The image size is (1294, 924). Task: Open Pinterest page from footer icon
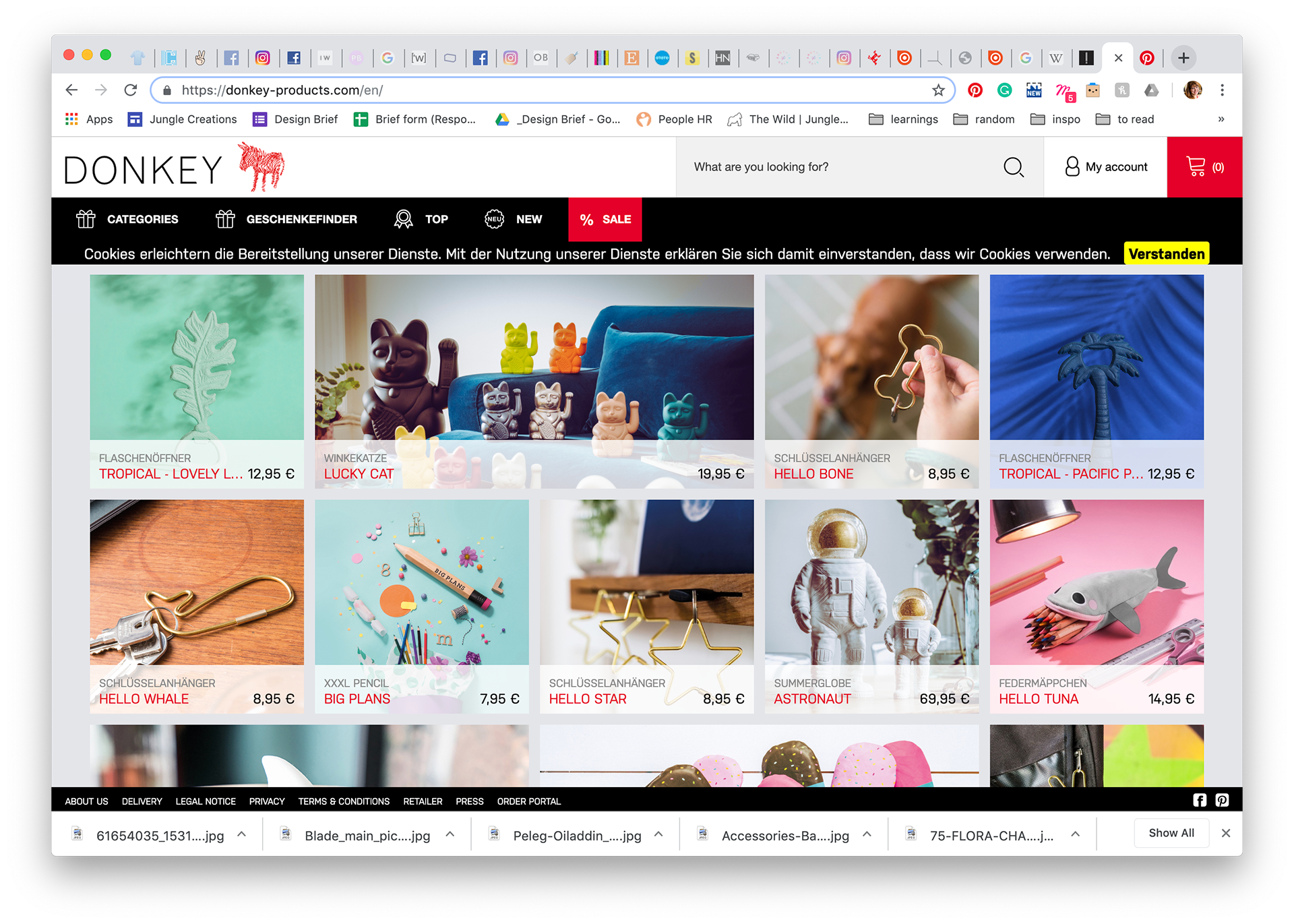1222,800
